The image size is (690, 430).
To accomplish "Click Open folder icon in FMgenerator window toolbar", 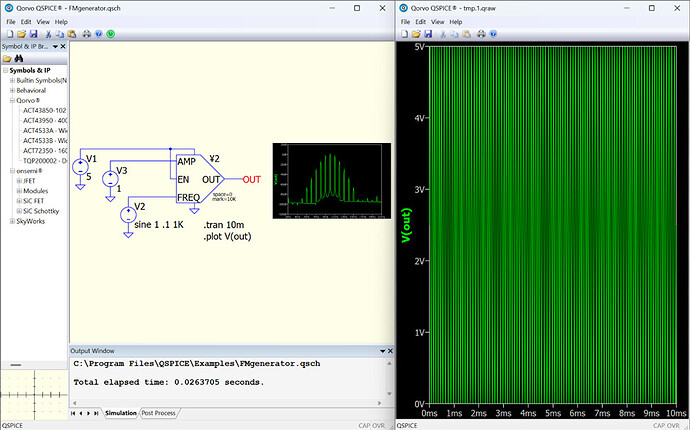I will tap(22, 34).
